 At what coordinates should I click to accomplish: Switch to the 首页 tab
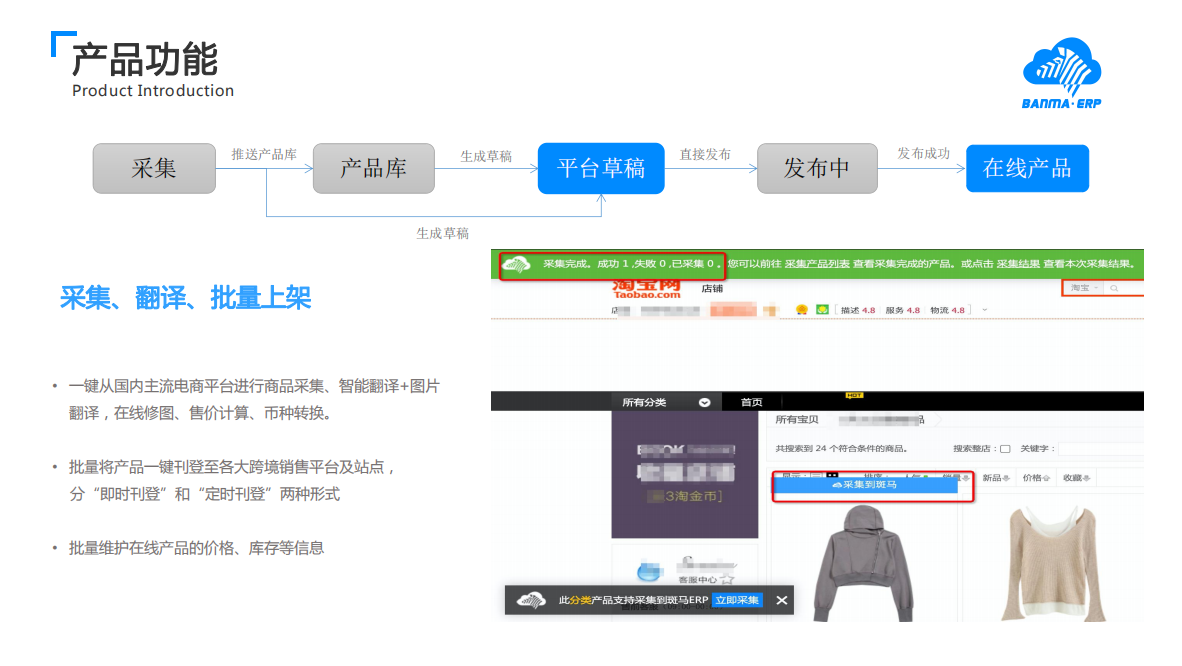click(752, 400)
